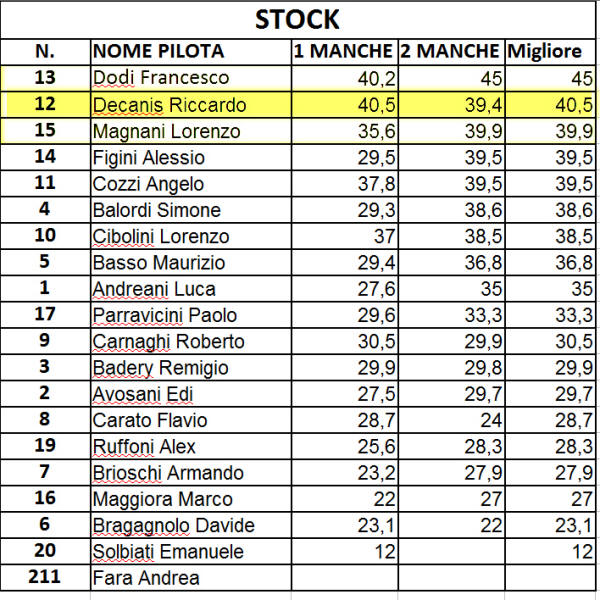Select the N. header cell
600x600 pixels.
45,52
